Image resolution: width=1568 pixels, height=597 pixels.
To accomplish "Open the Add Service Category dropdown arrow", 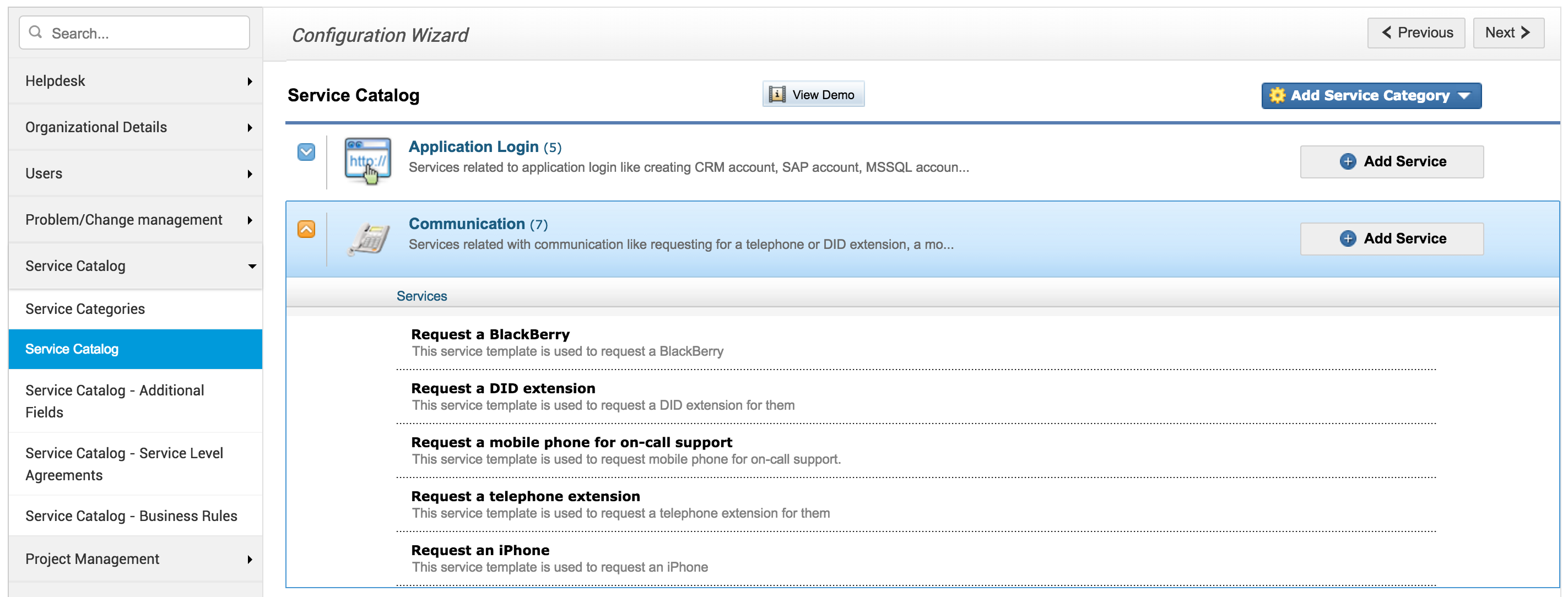I will click(1464, 95).
